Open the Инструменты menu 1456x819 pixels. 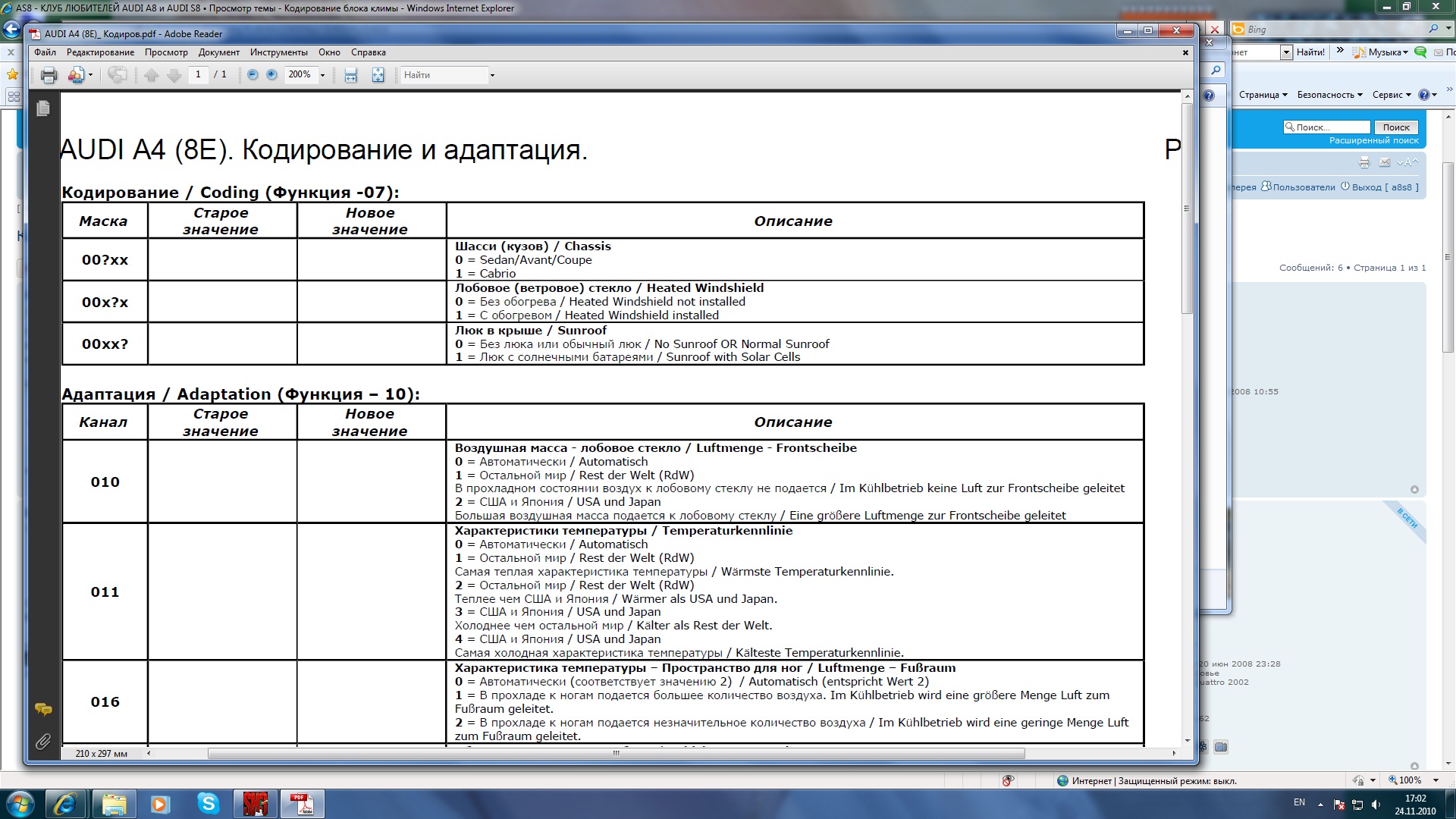click(x=278, y=52)
